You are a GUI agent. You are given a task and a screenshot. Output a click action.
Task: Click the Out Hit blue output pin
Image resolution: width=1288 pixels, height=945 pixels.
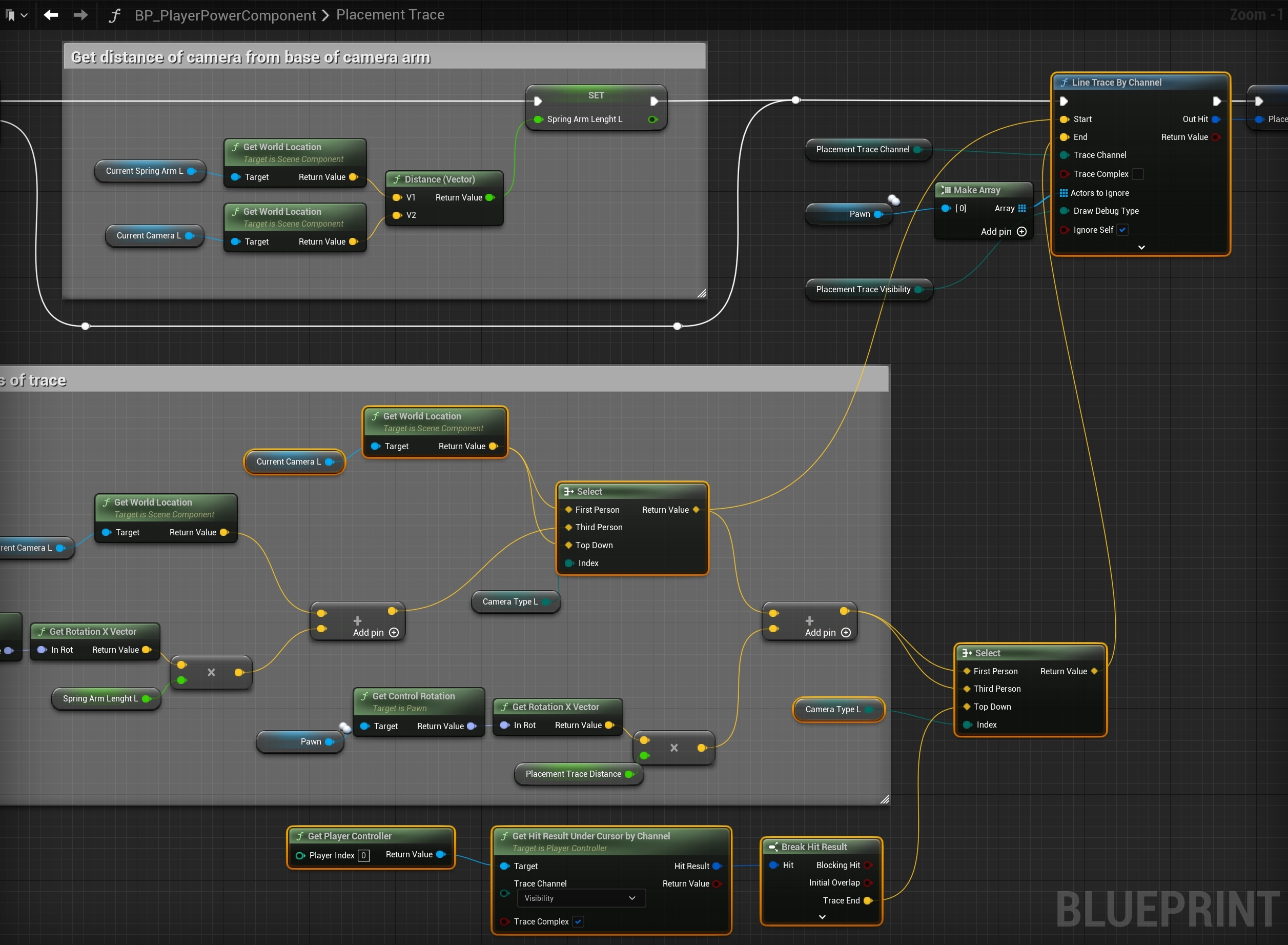tap(1216, 119)
